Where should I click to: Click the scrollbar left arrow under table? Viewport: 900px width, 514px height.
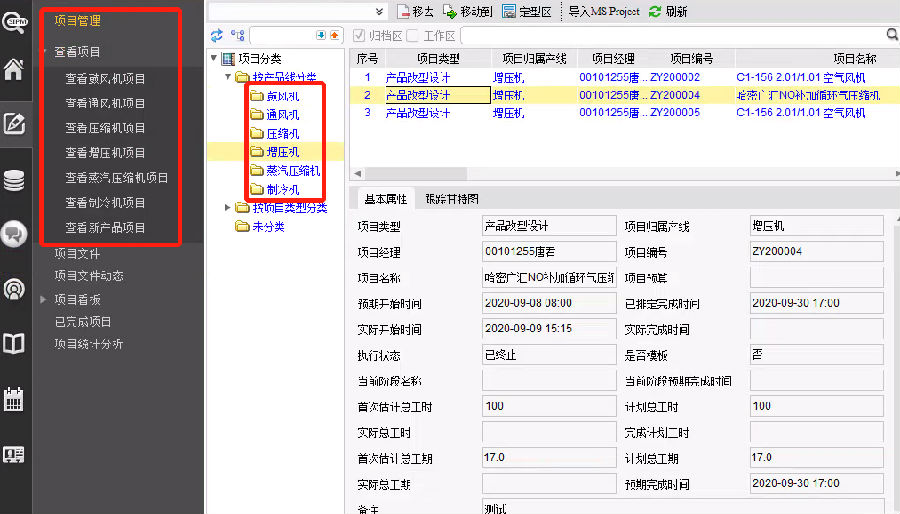click(x=358, y=173)
